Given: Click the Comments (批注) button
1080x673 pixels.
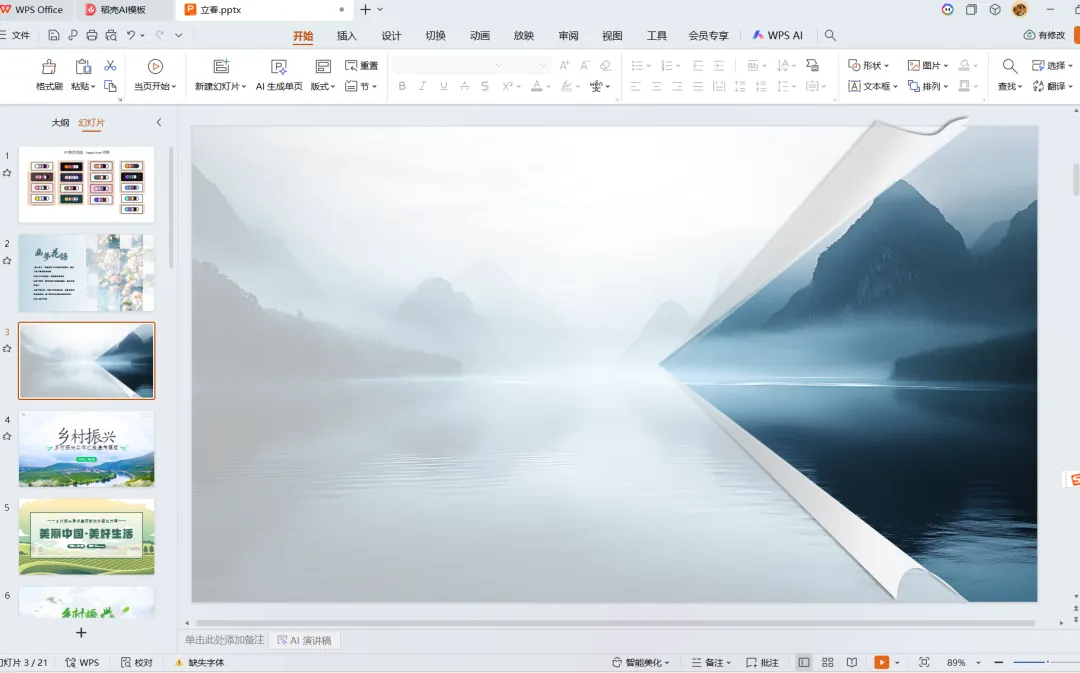Looking at the screenshot, I should [x=762, y=662].
